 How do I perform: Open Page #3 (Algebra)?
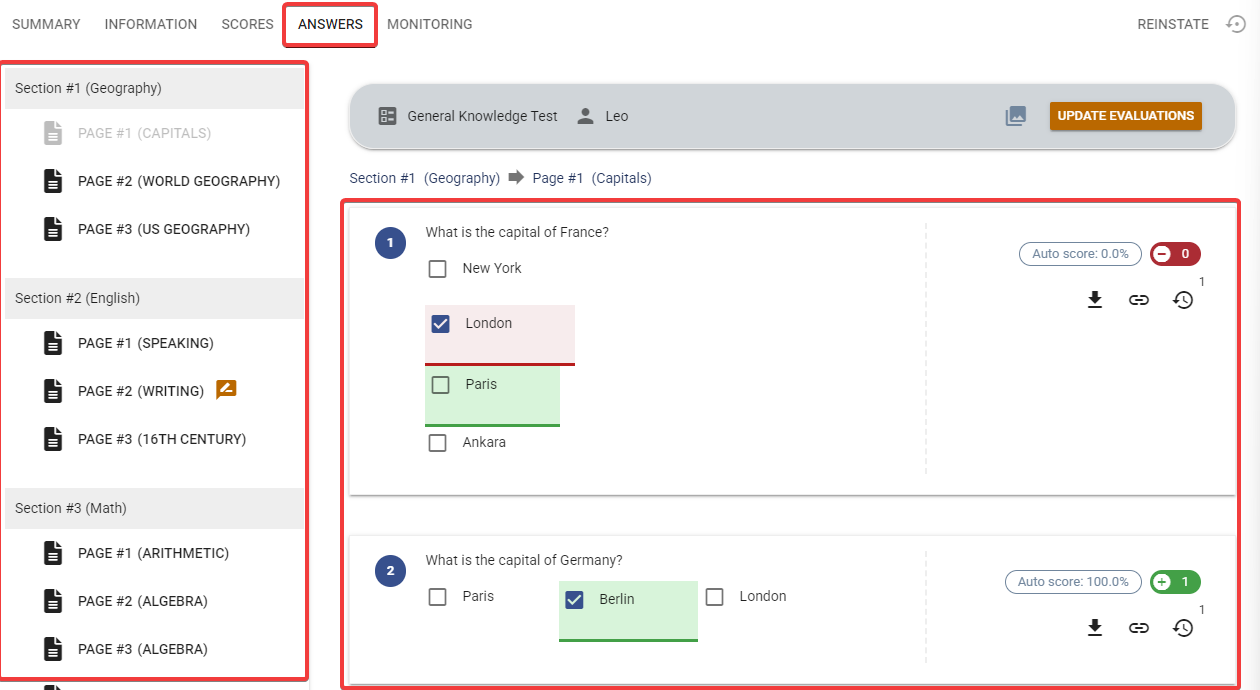(143, 649)
